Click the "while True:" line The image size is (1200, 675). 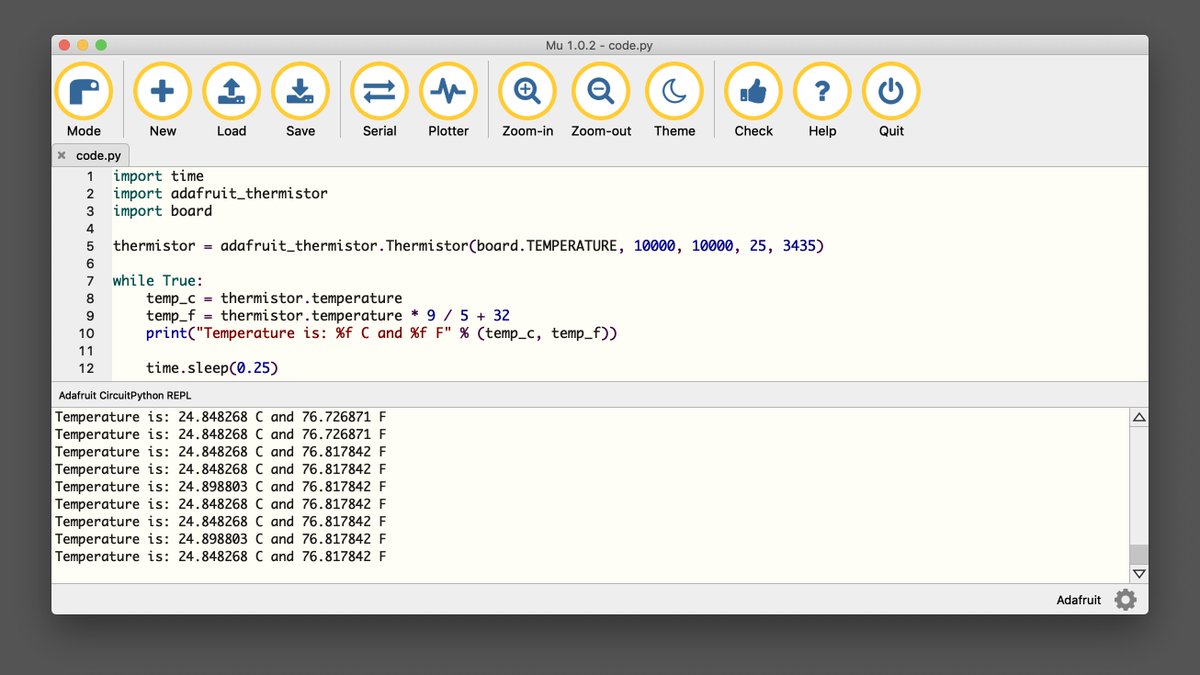[x=158, y=281]
